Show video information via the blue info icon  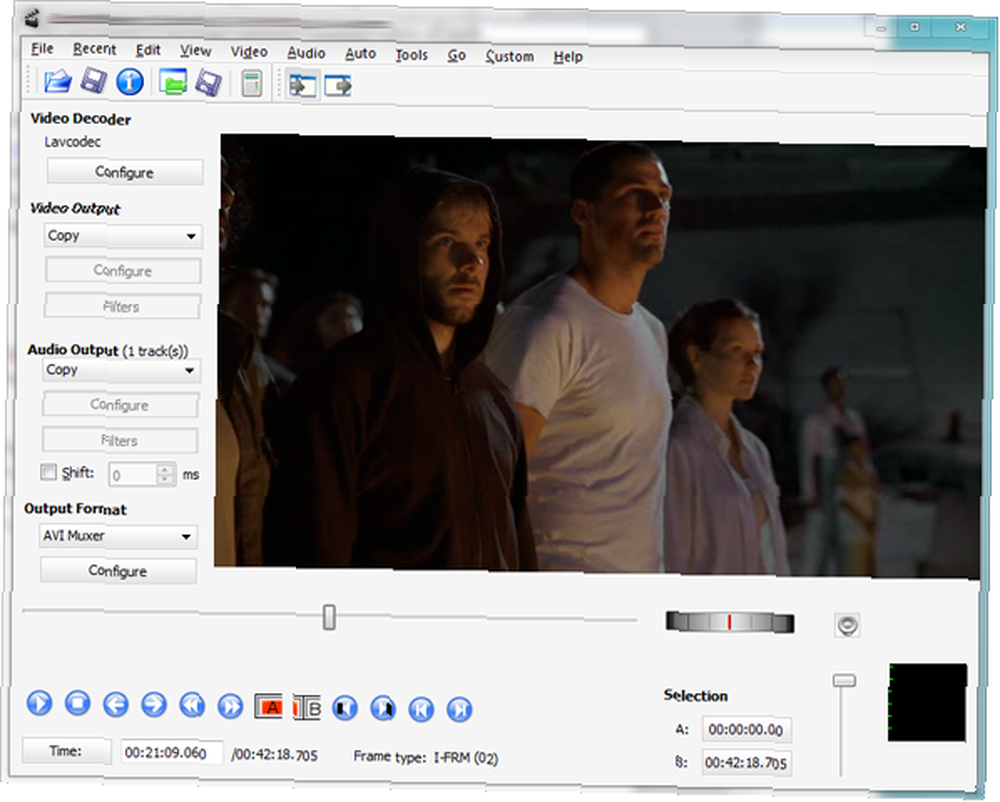point(130,82)
